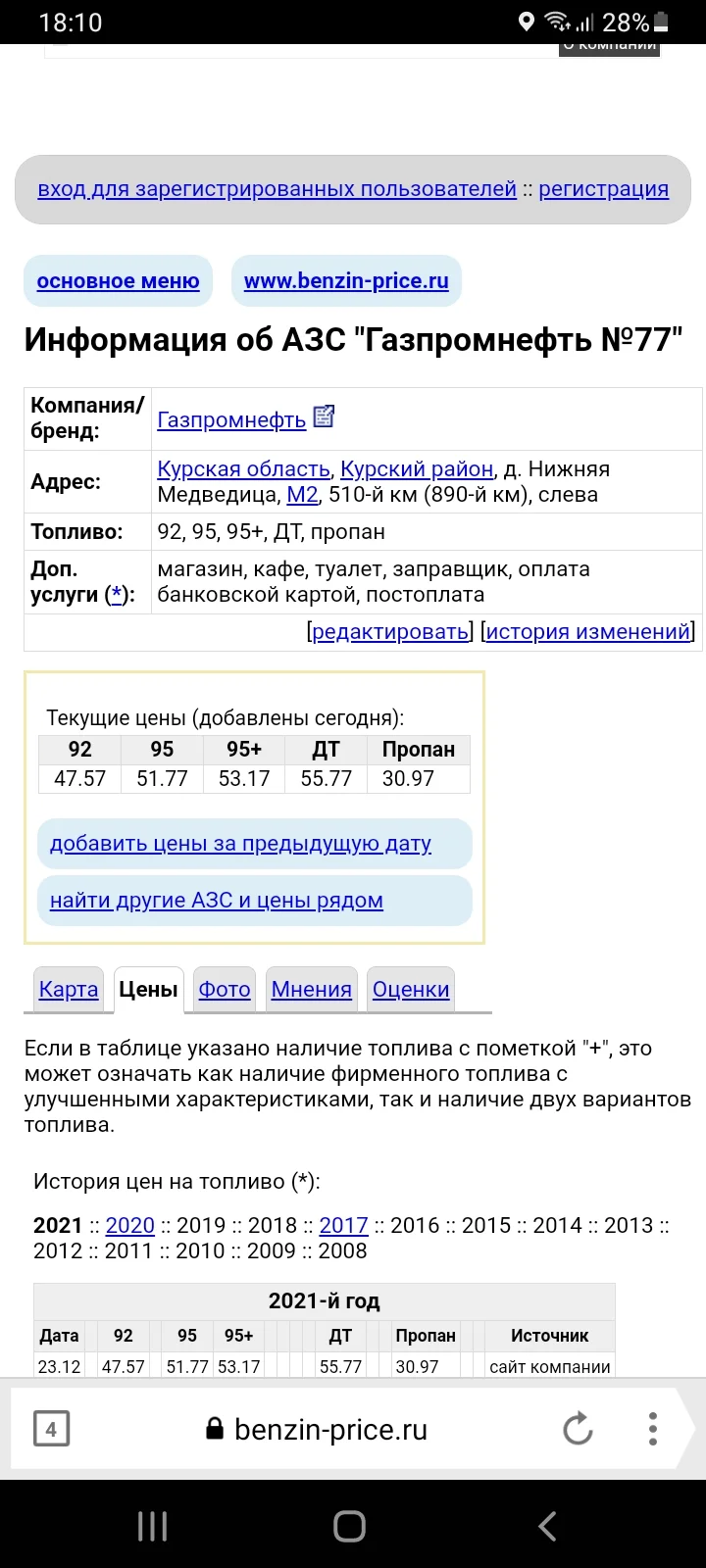Open the 2020 price history link
The width and height of the screenshot is (706, 1568).
pos(130,1225)
